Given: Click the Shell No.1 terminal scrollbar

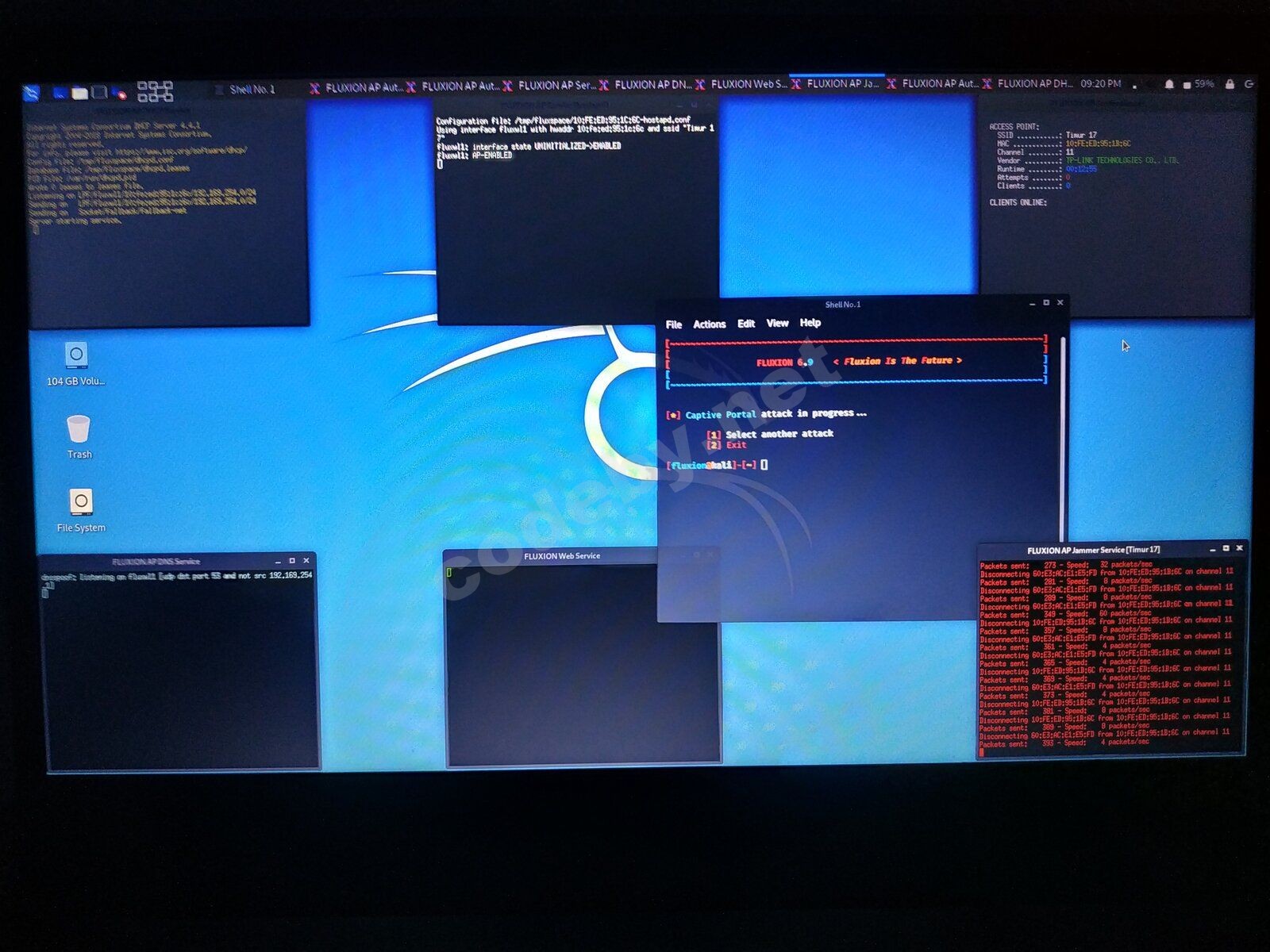Looking at the screenshot, I should click(x=1064, y=438).
